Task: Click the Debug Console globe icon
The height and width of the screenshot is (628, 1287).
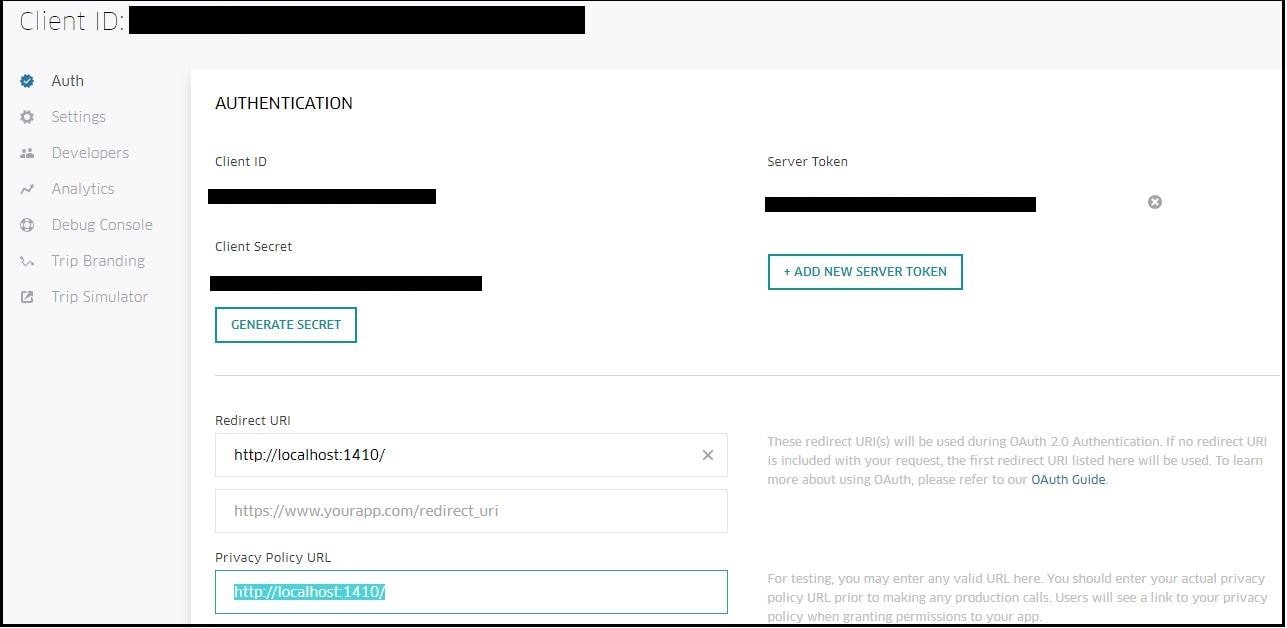Action: 28,225
